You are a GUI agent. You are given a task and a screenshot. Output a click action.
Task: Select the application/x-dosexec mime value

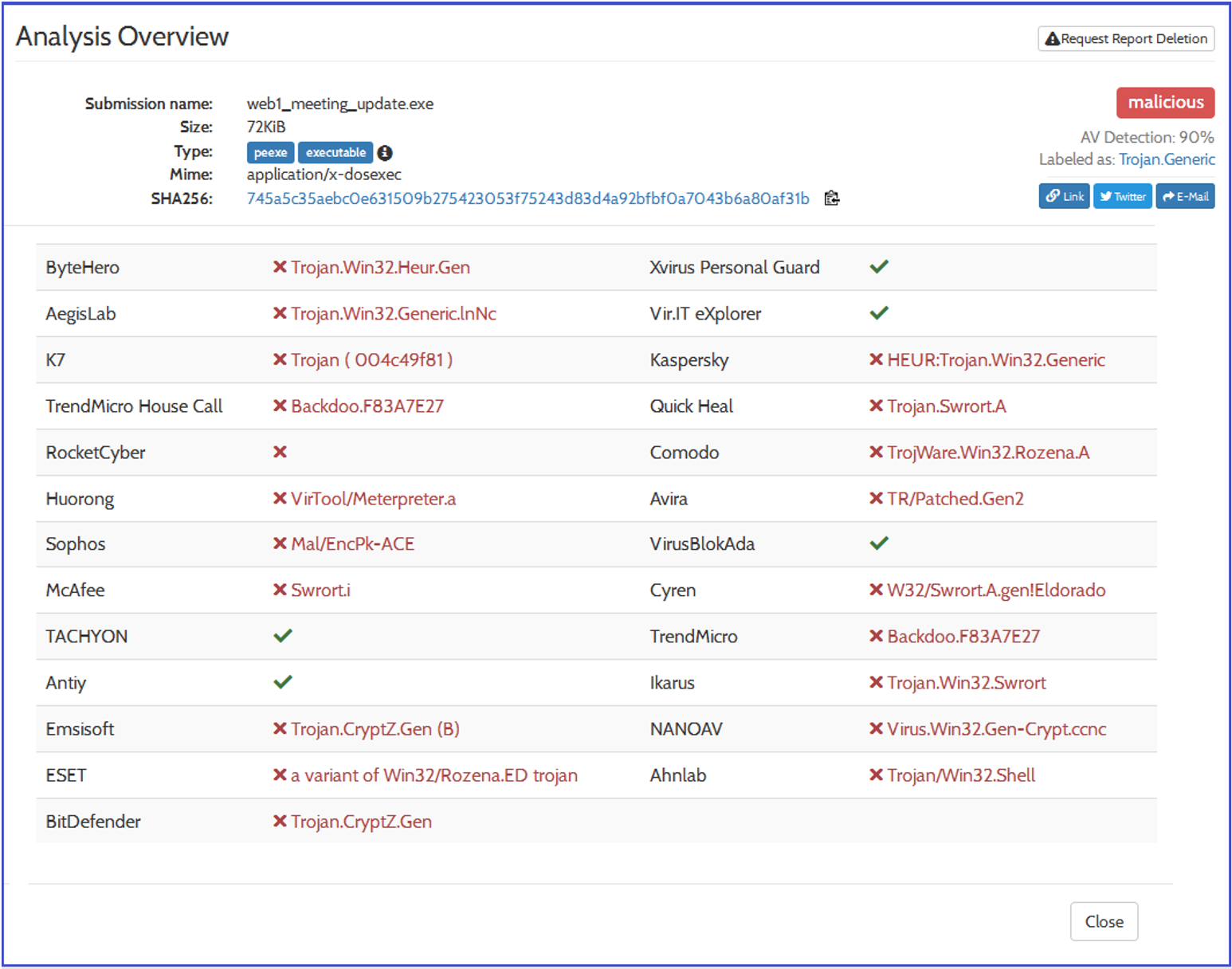click(x=324, y=174)
